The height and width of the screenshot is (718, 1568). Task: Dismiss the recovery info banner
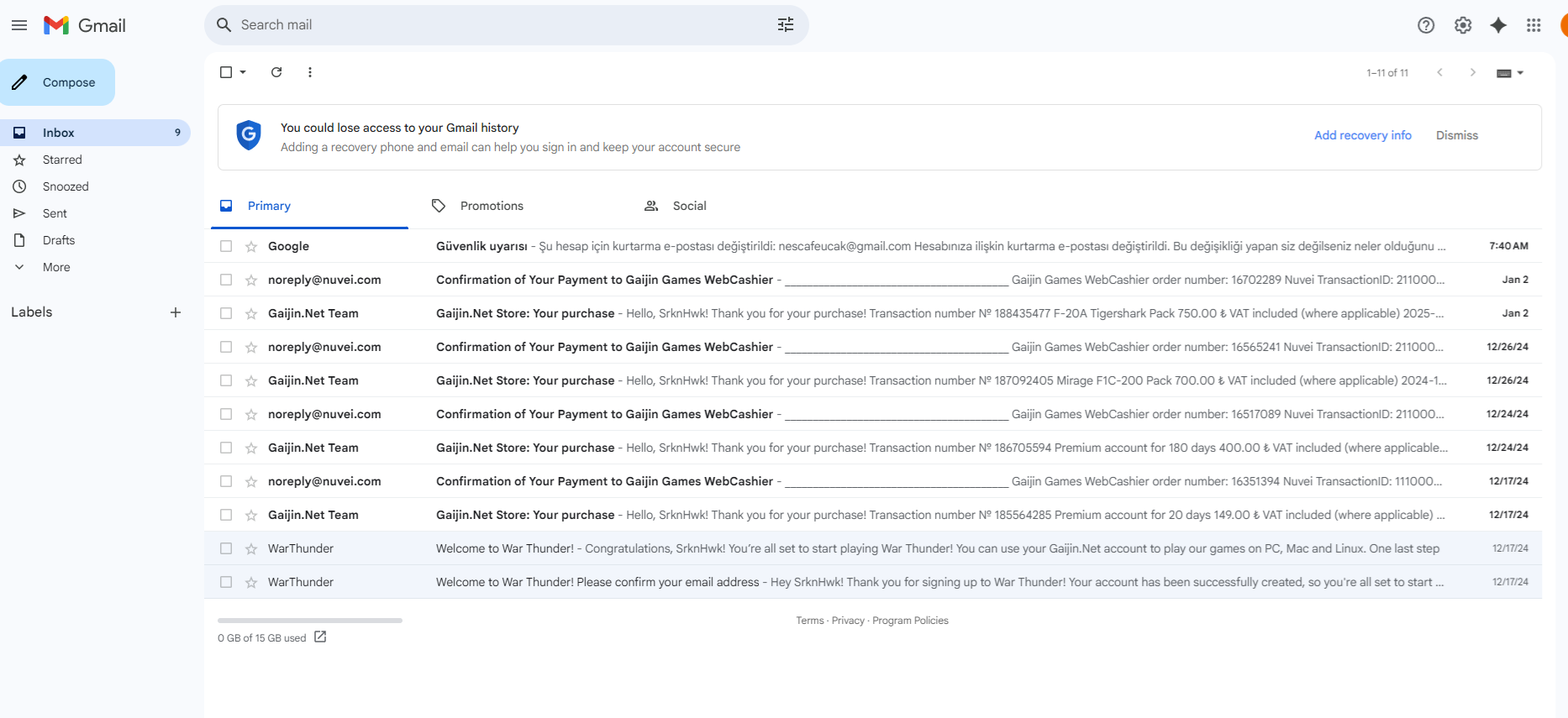coord(1457,135)
